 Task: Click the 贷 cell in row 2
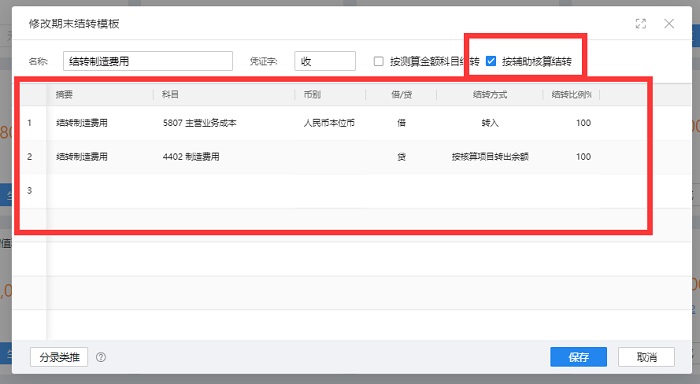pyautogui.click(x=401, y=157)
